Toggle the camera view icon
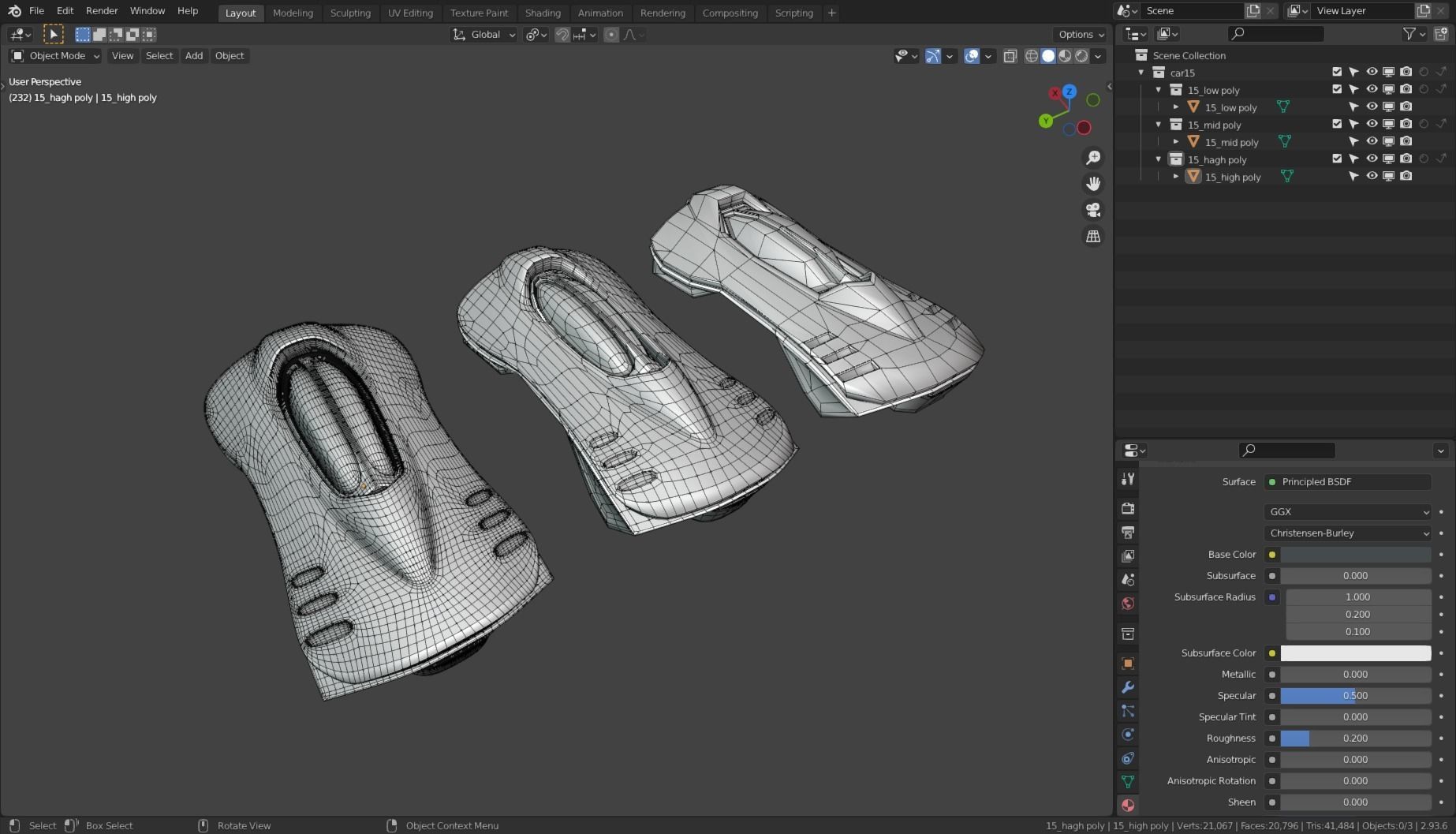Viewport: 1456px width, 834px height. point(1093,210)
